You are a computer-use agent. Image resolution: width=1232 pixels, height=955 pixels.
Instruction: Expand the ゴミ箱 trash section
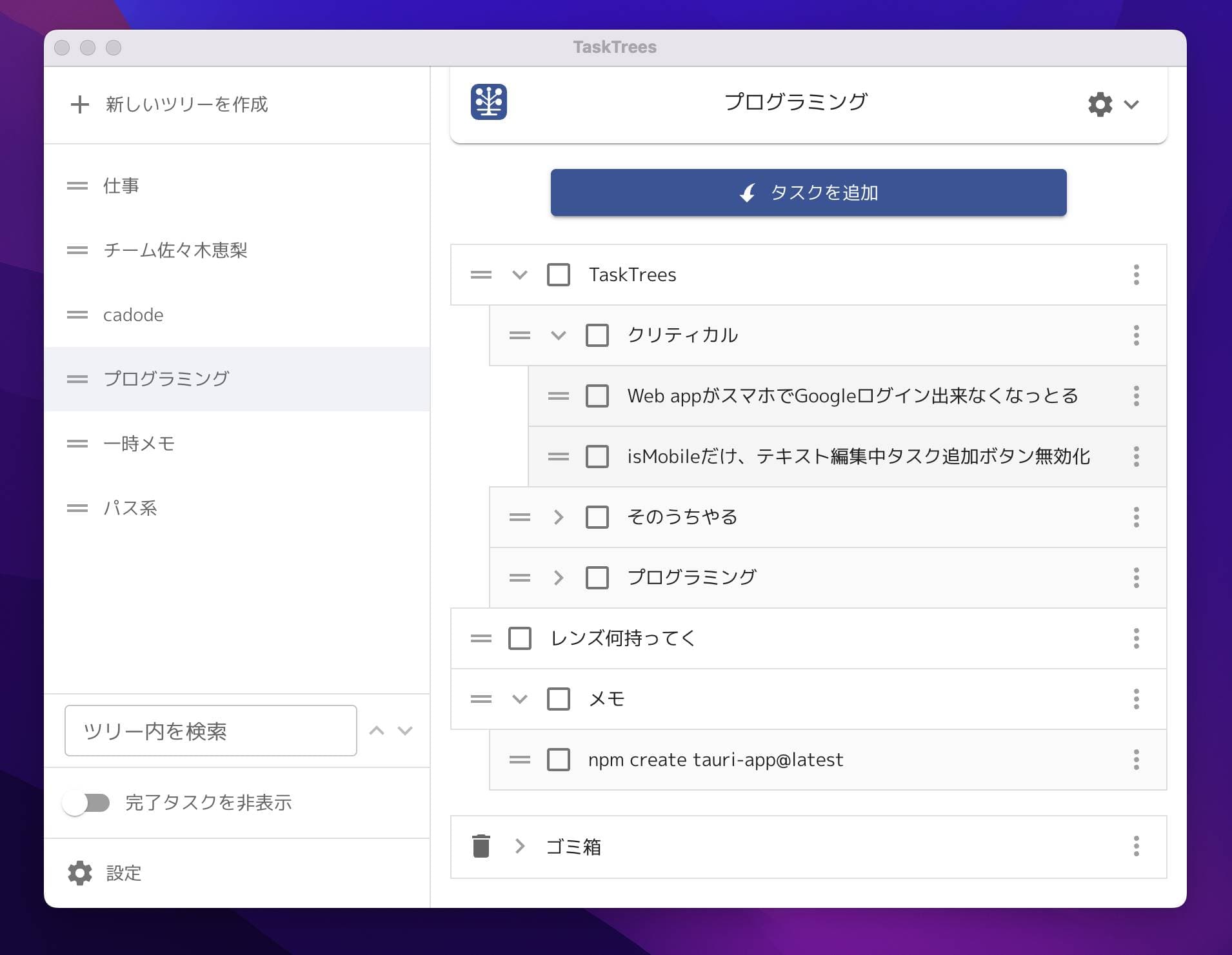(519, 846)
